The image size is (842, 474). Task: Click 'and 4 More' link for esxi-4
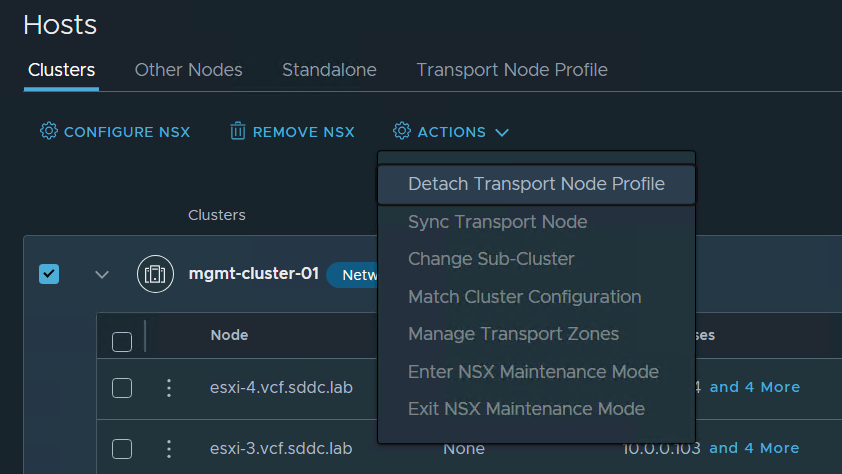click(754, 387)
